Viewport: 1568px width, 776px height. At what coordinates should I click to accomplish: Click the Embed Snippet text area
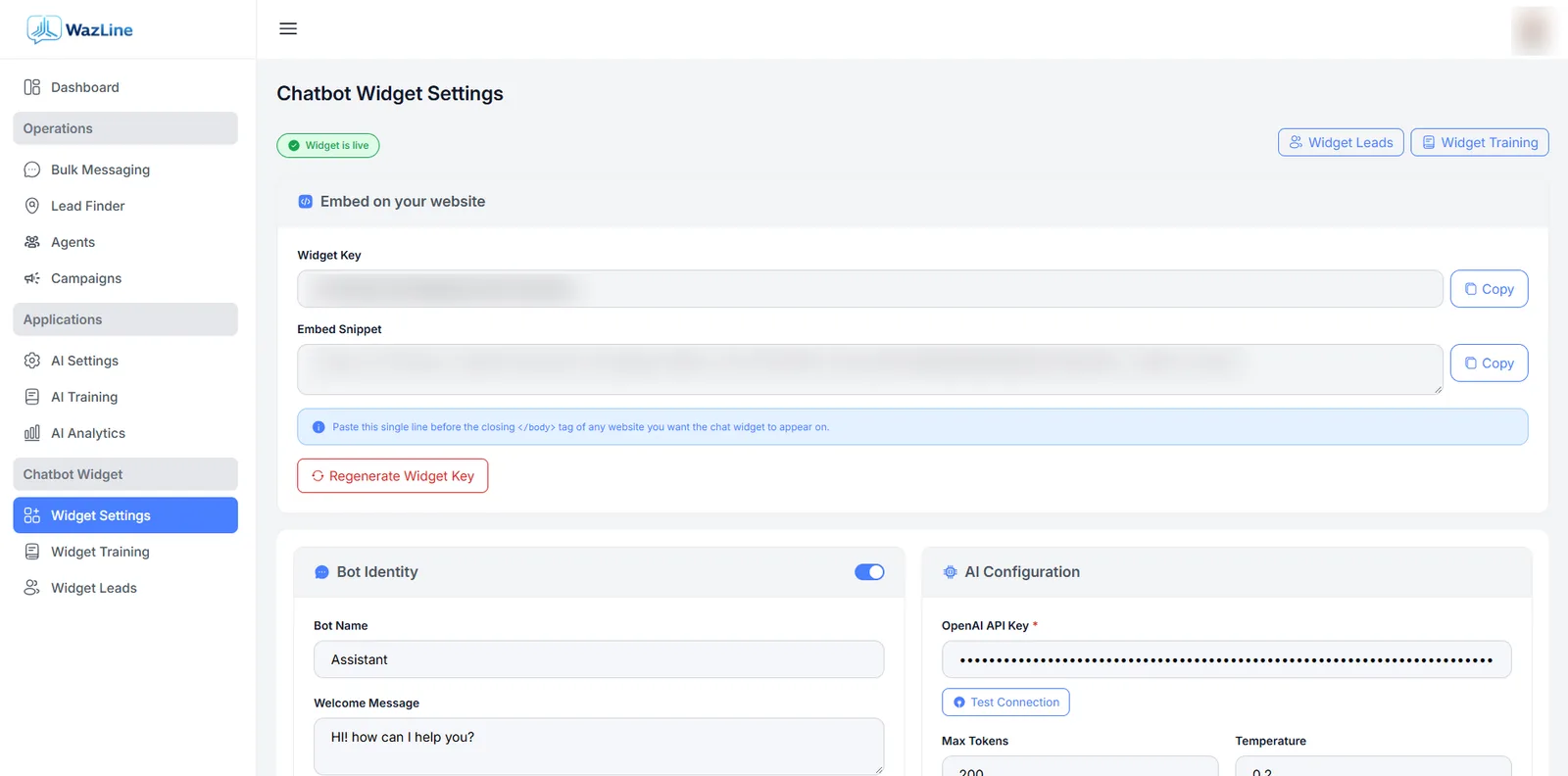point(870,369)
